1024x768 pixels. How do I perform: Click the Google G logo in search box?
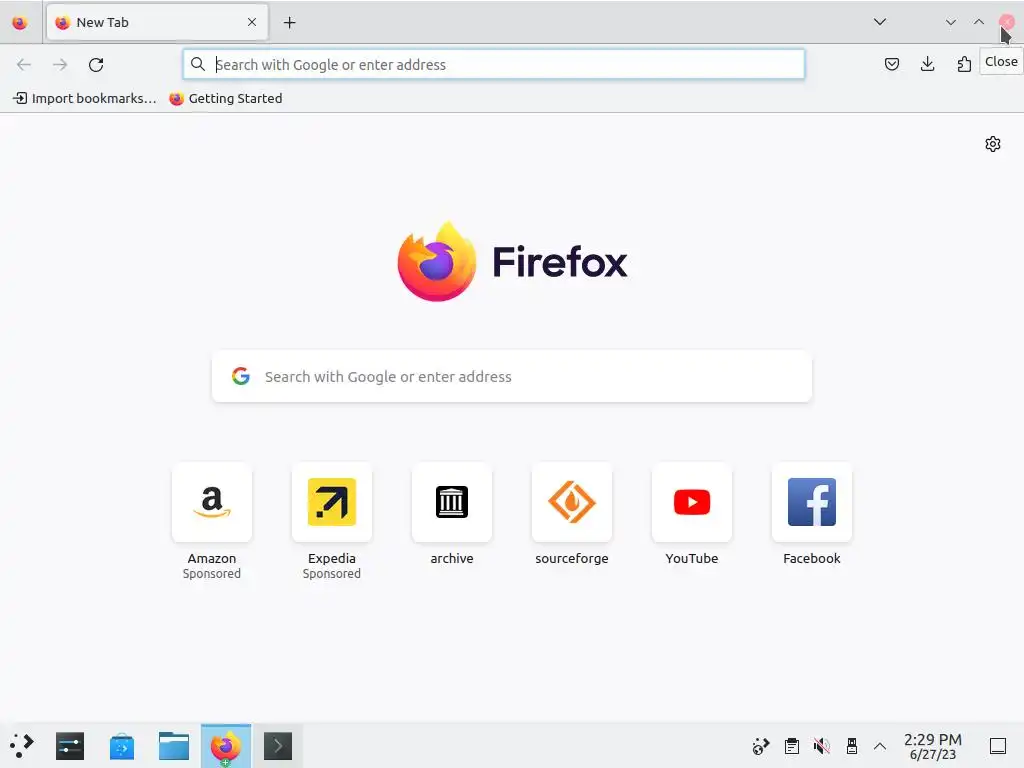tap(241, 376)
